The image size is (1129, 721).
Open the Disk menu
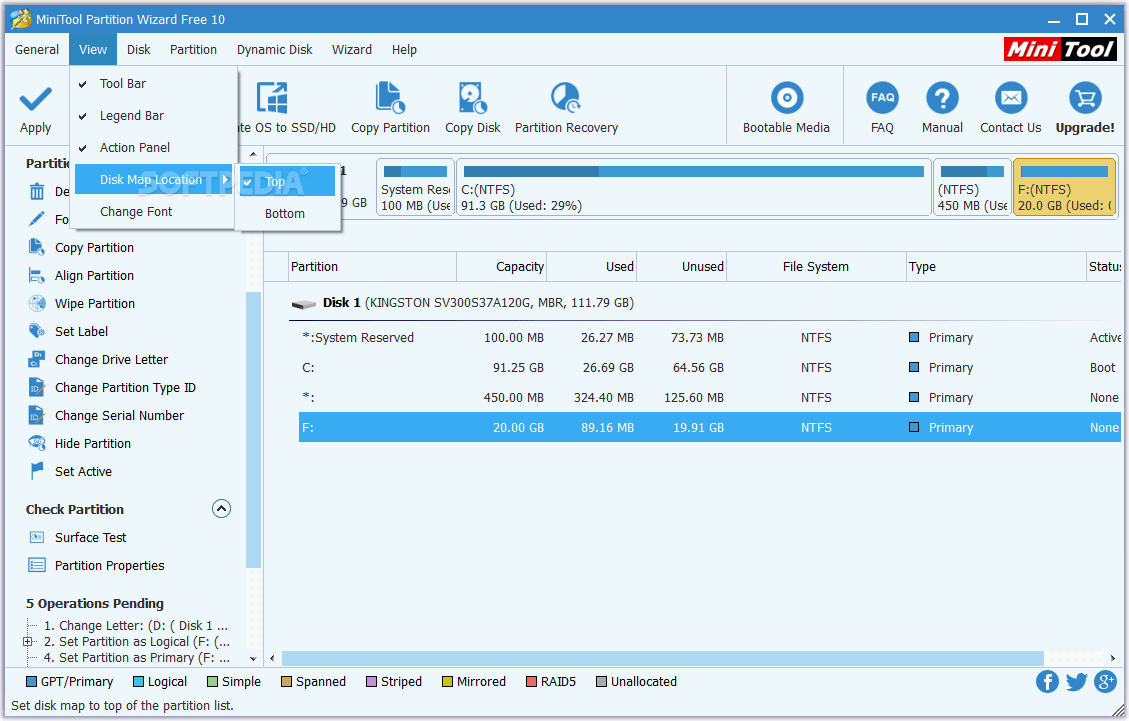(138, 50)
